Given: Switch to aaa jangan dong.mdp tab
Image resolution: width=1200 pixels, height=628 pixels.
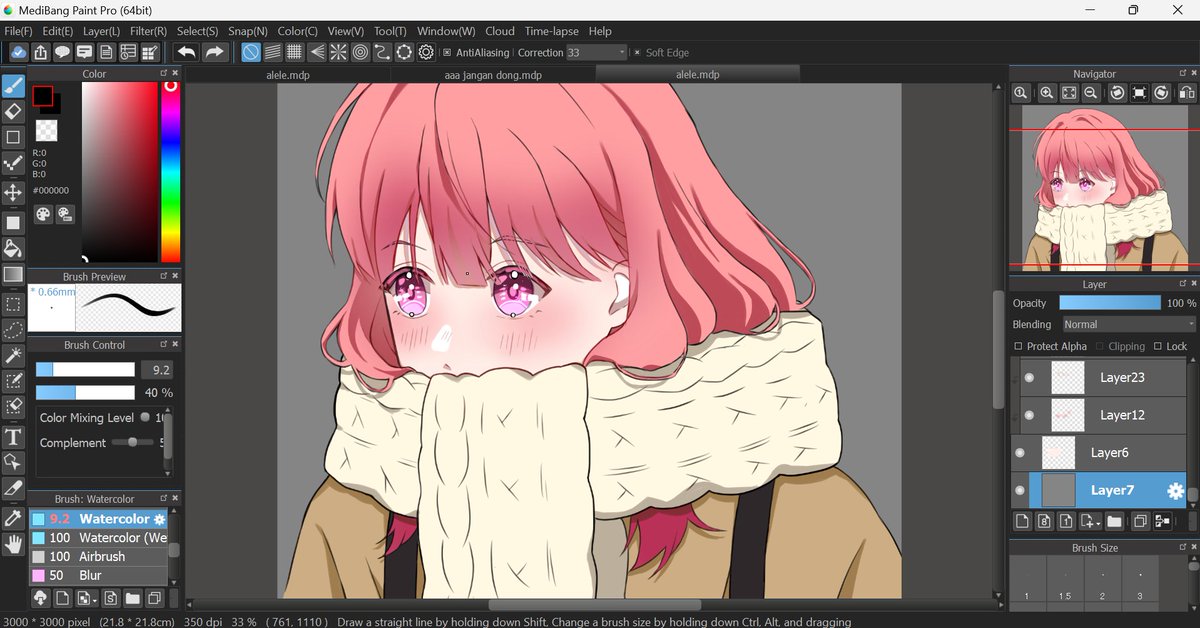Looking at the screenshot, I should point(493,75).
